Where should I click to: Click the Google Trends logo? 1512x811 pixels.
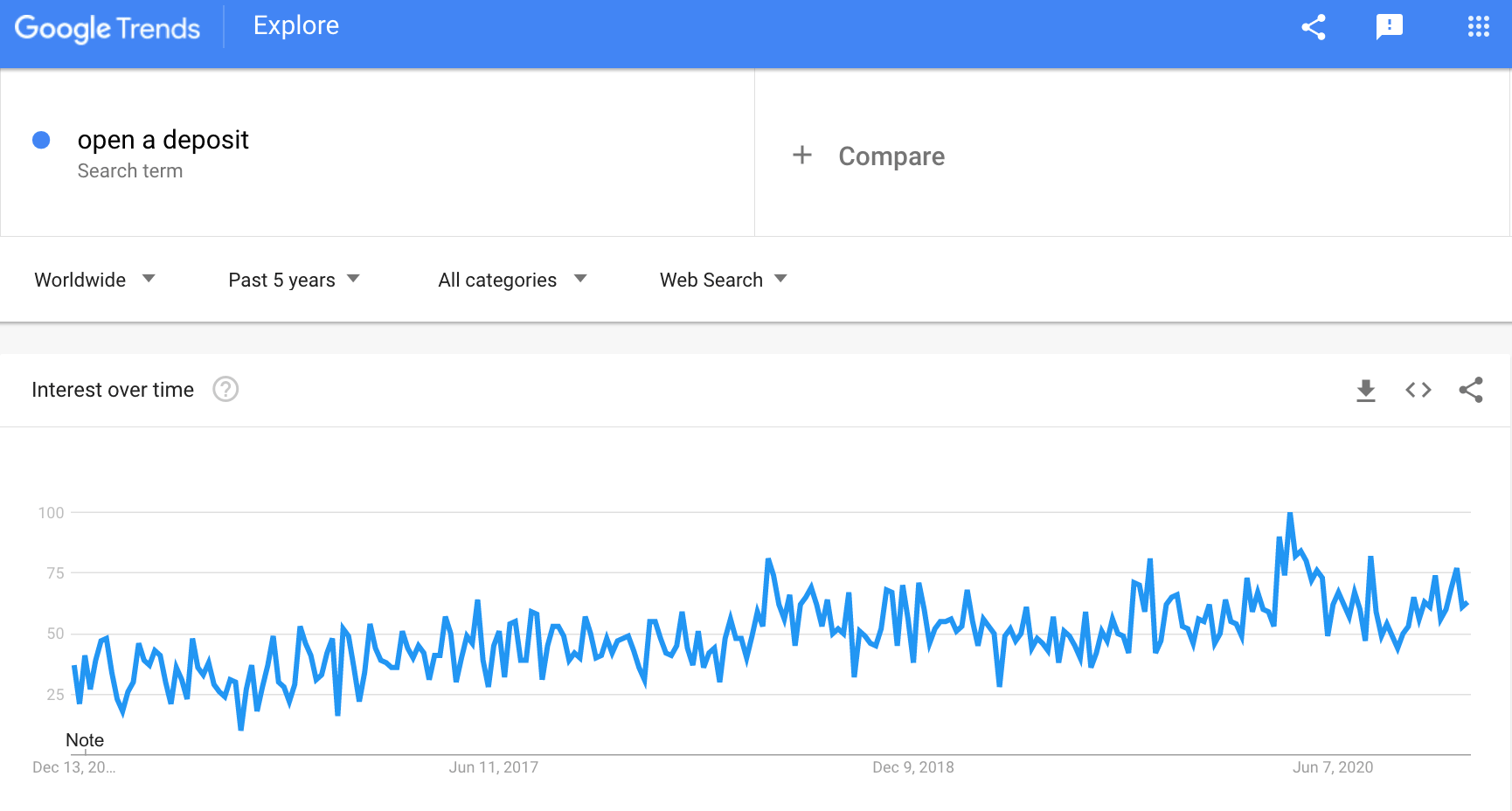[x=108, y=28]
